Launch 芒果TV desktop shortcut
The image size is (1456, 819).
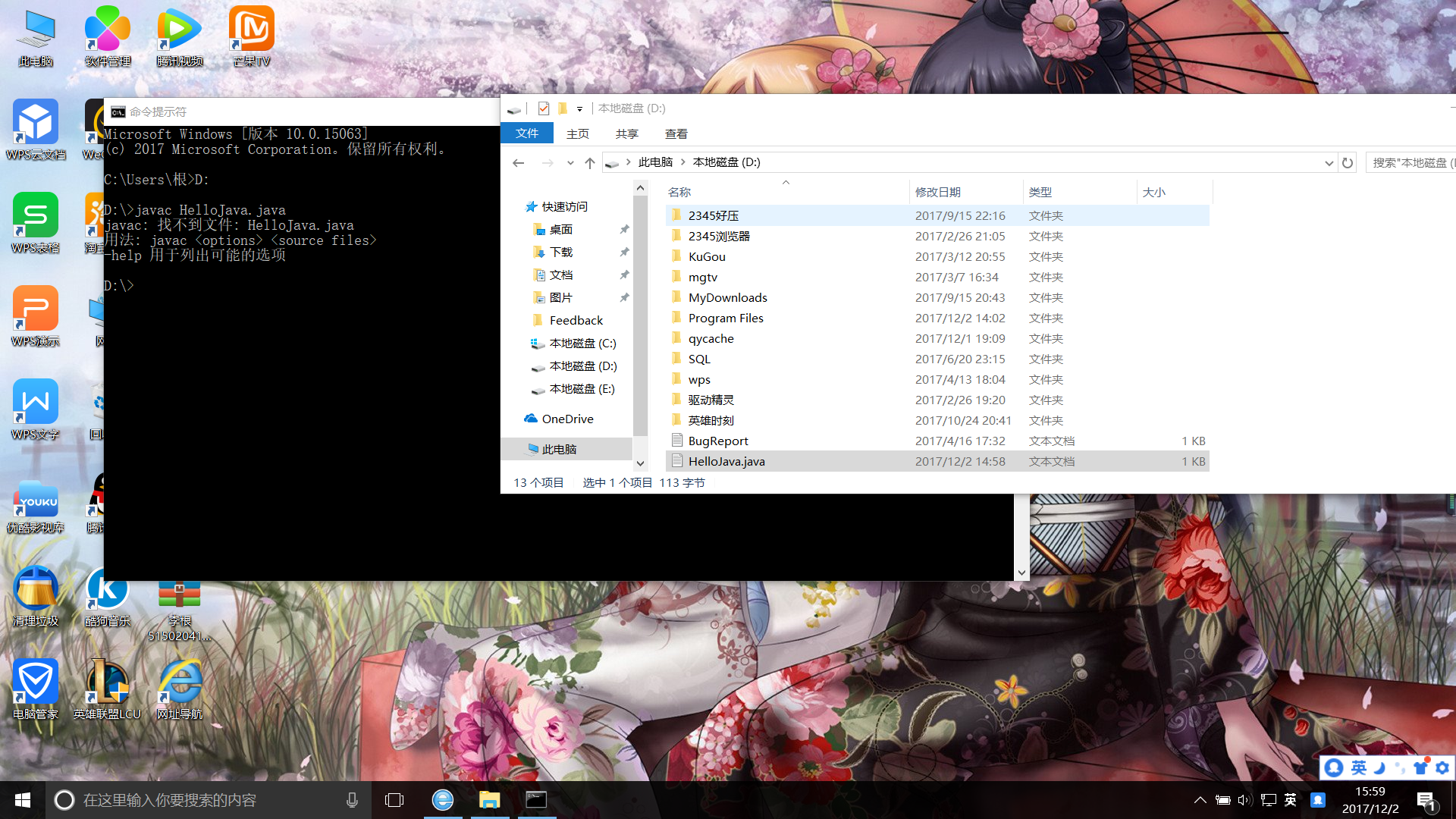tap(252, 36)
